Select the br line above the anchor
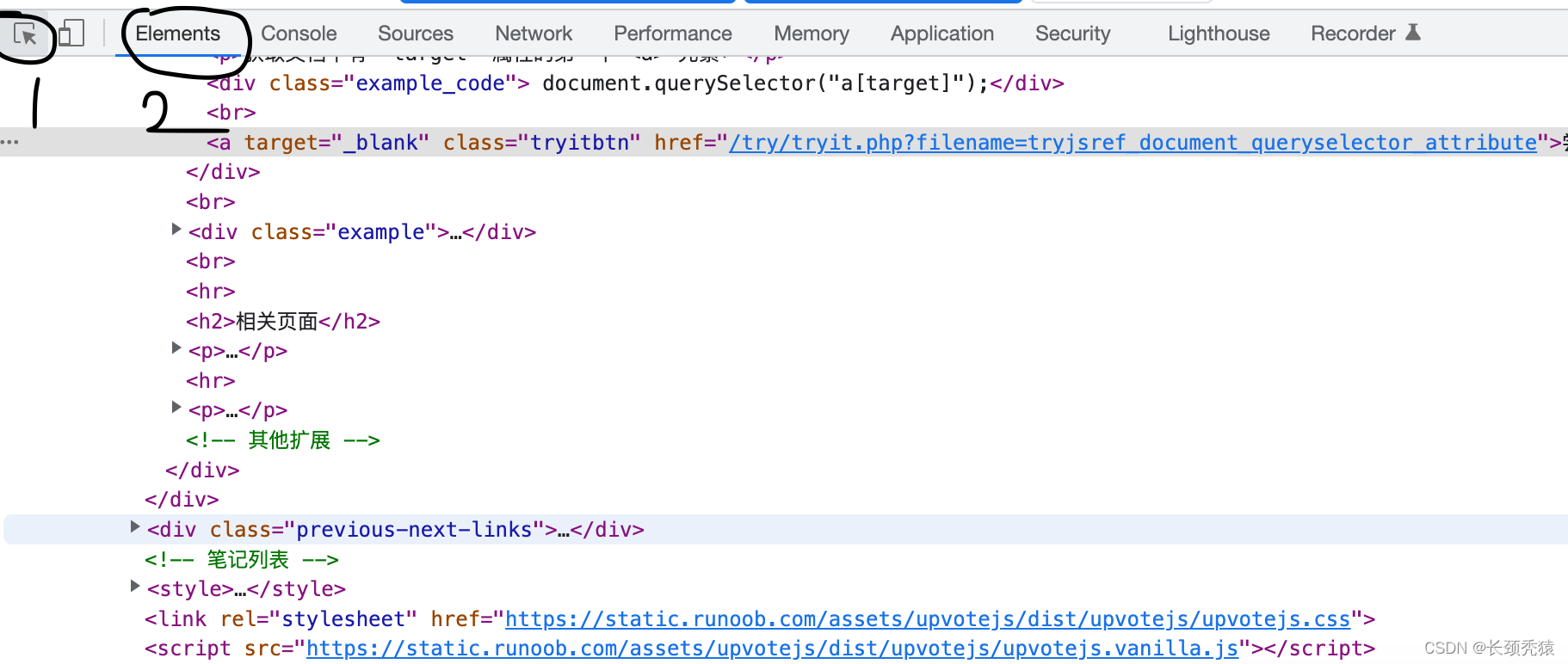 [x=231, y=113]
